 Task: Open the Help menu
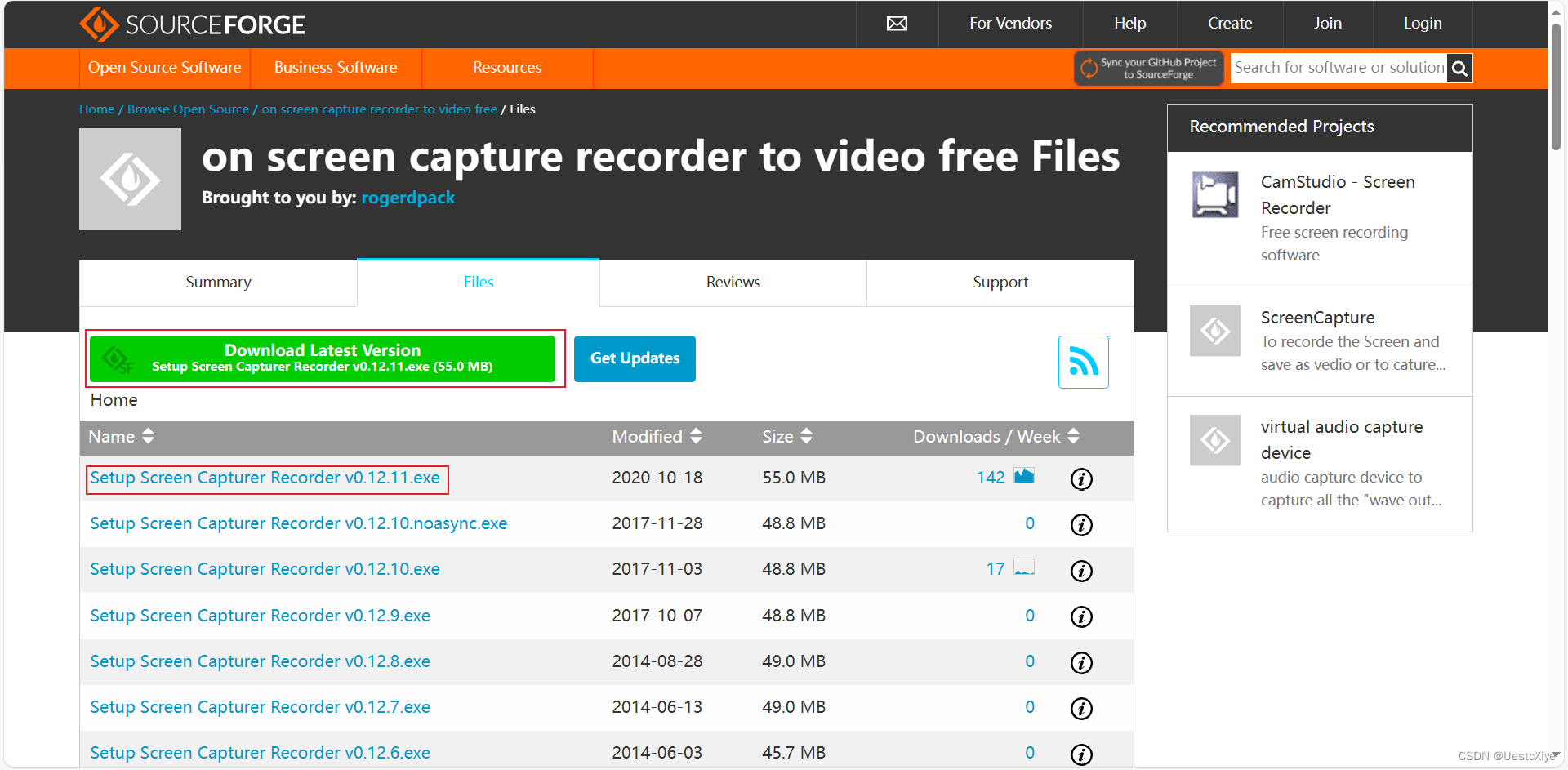pyautogui.click(x=1129, y=24)
